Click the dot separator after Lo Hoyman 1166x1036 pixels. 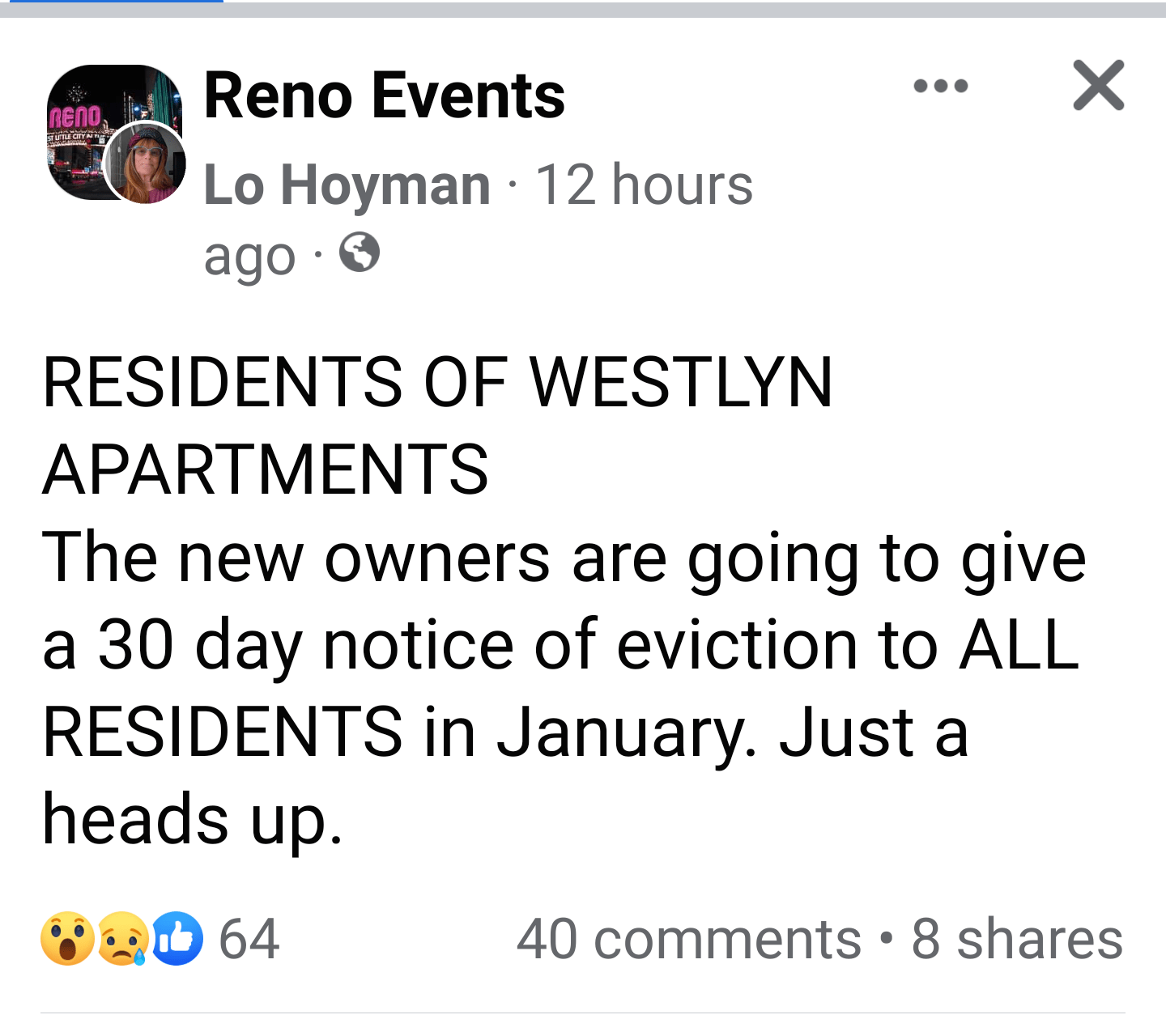(512, 185)
